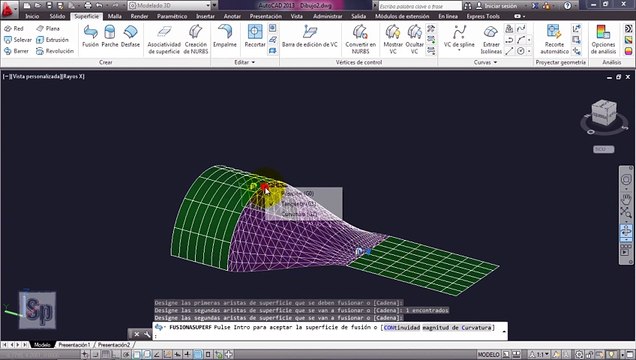Click the MODELO status bar button
The image size is (636, 360).
[488, 355]
